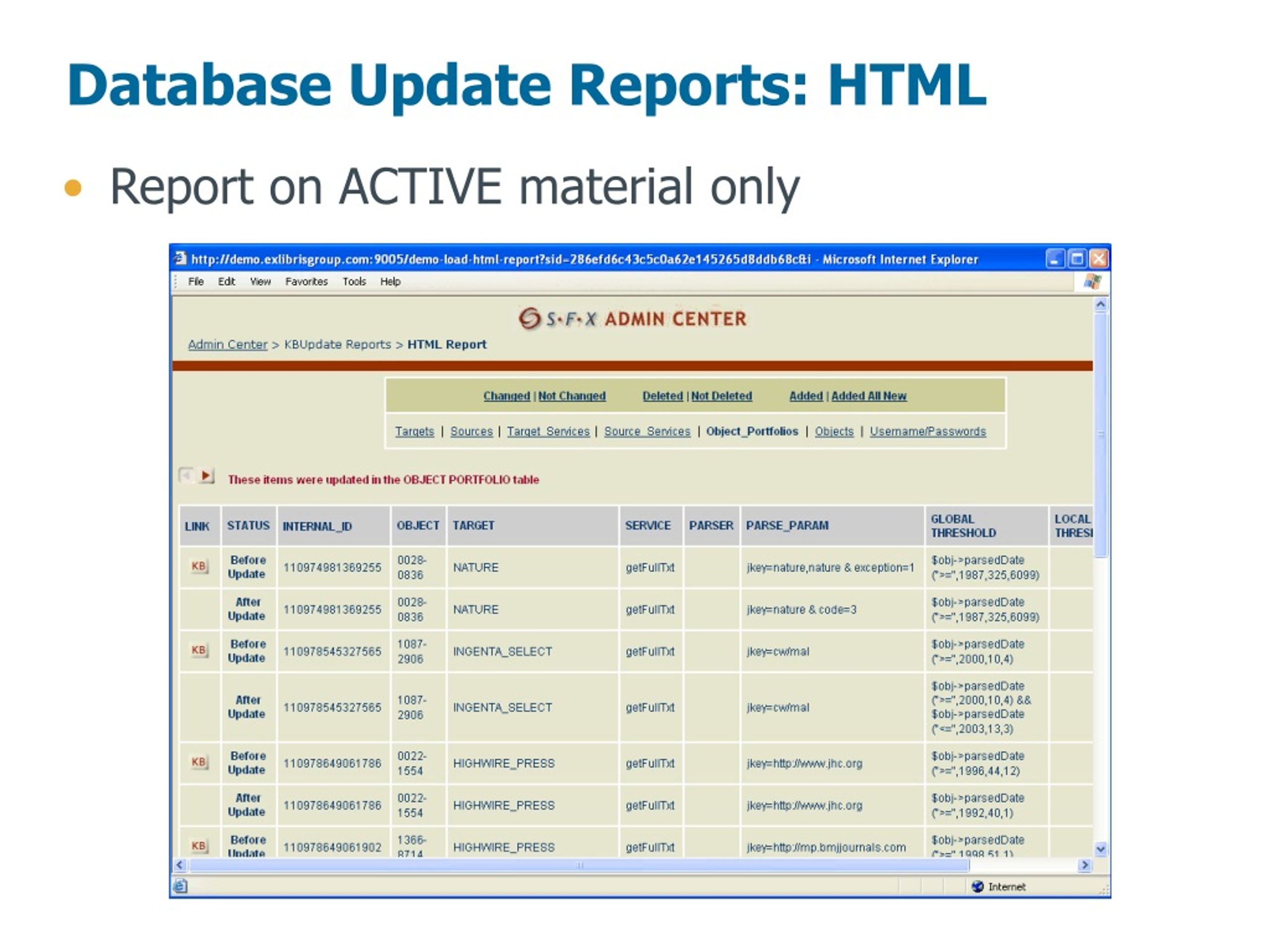Click the Windows flag logo in menu bar
Screen dimensions: 1270x952
(1092, 282)
